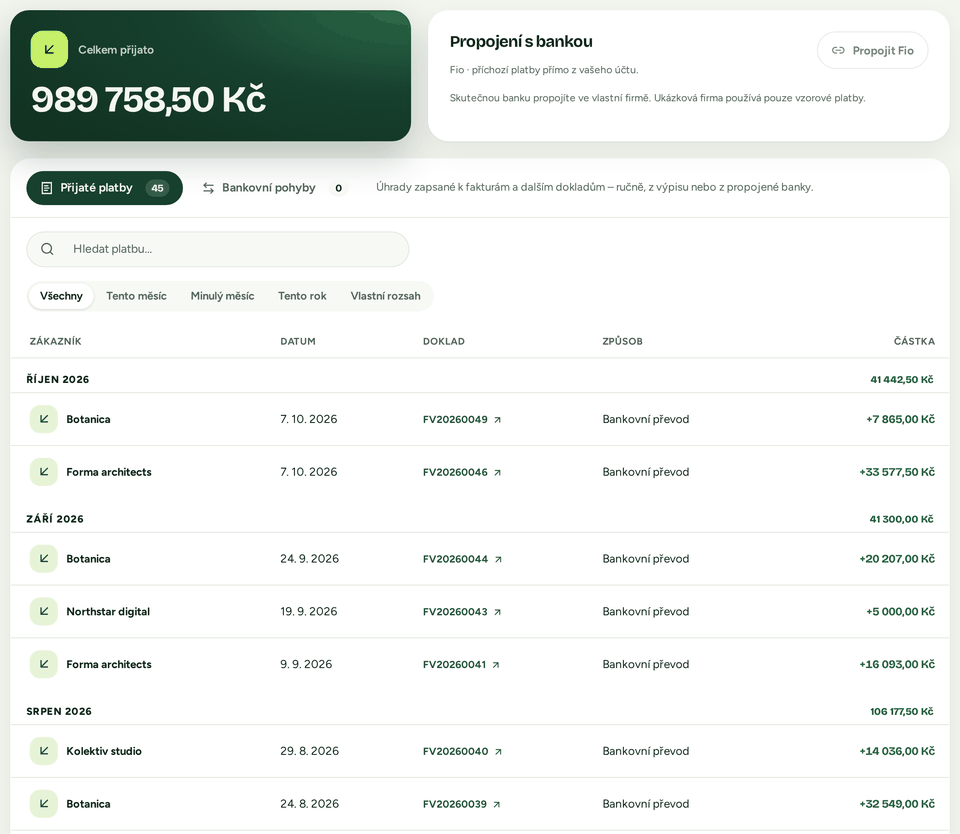Select the Přijaté platby tab
The height and width of the screenshot is (834, 960).
[x=105, y=188]
